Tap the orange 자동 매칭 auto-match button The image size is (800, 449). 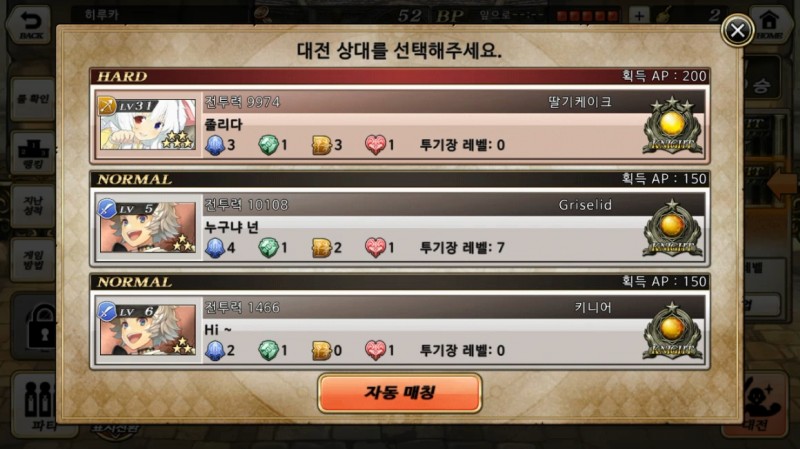click(399, 392)
